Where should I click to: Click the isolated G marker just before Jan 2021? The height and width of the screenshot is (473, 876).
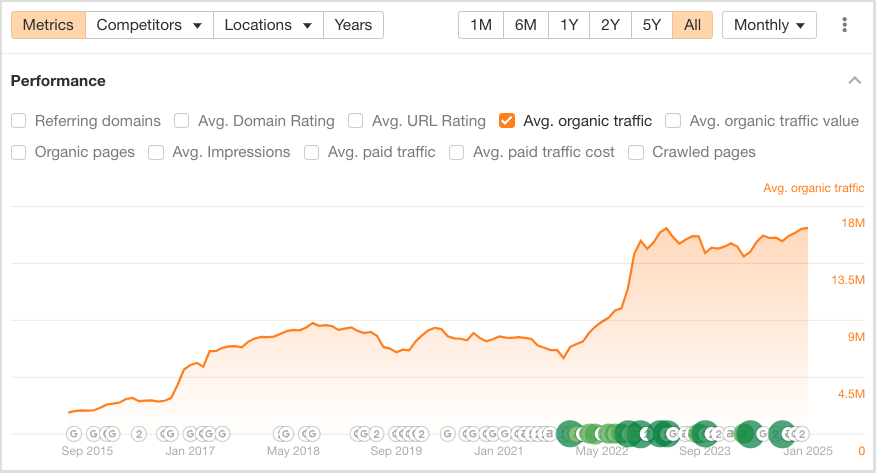[447, 433]
